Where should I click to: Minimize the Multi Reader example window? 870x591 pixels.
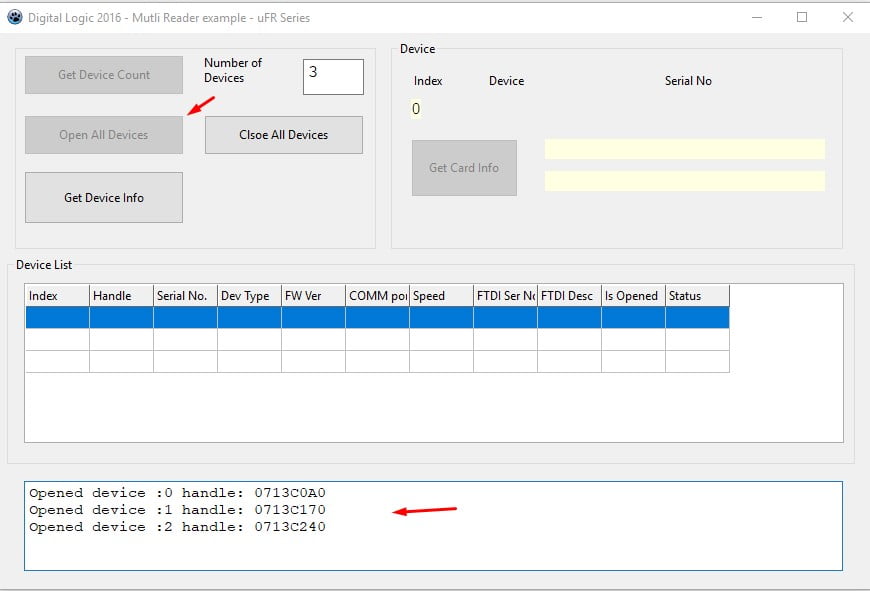[755, 17]
